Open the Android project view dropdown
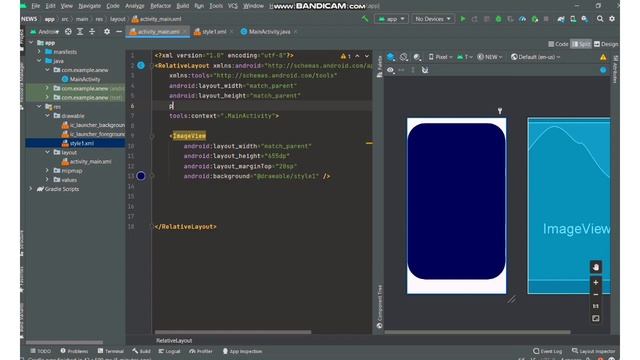640x360 pixels. pos(44,31)
